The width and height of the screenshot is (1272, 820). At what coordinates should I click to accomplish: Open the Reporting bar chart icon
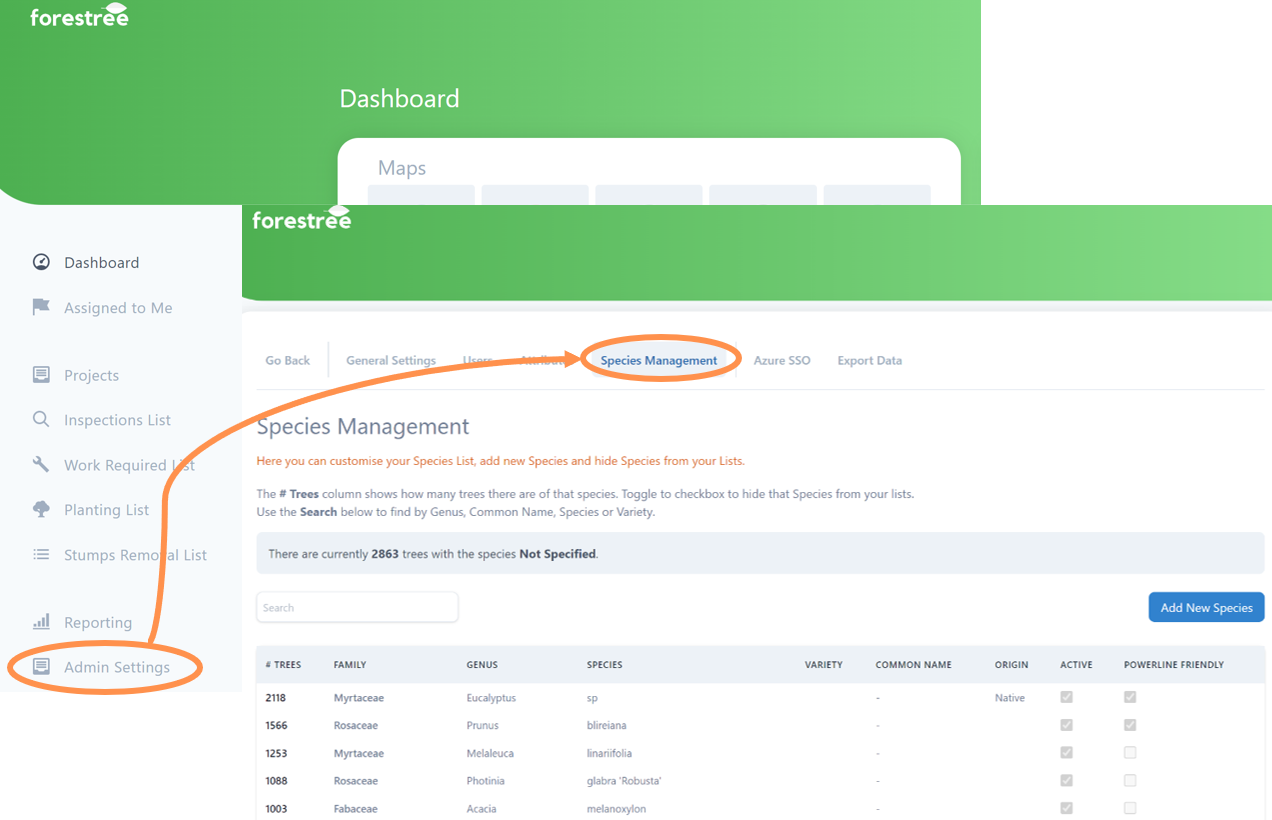(x=41, y=621)
